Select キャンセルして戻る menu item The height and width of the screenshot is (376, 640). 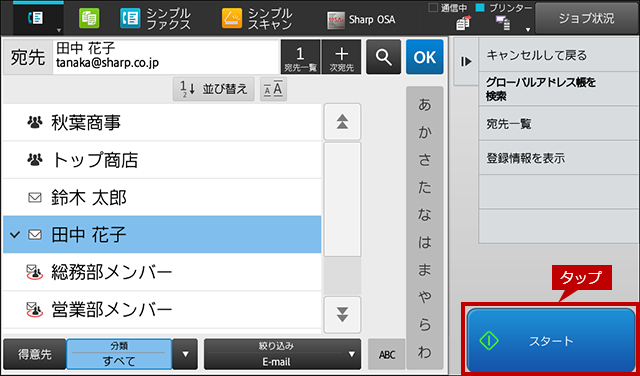tap(559, 55)
